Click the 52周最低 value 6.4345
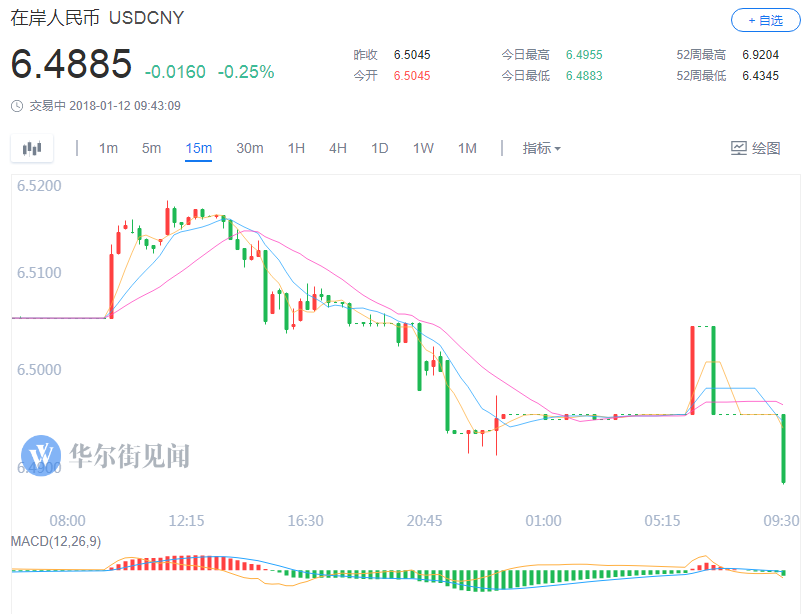This screenshot has width=811, height=614. (x=760, y=76)
